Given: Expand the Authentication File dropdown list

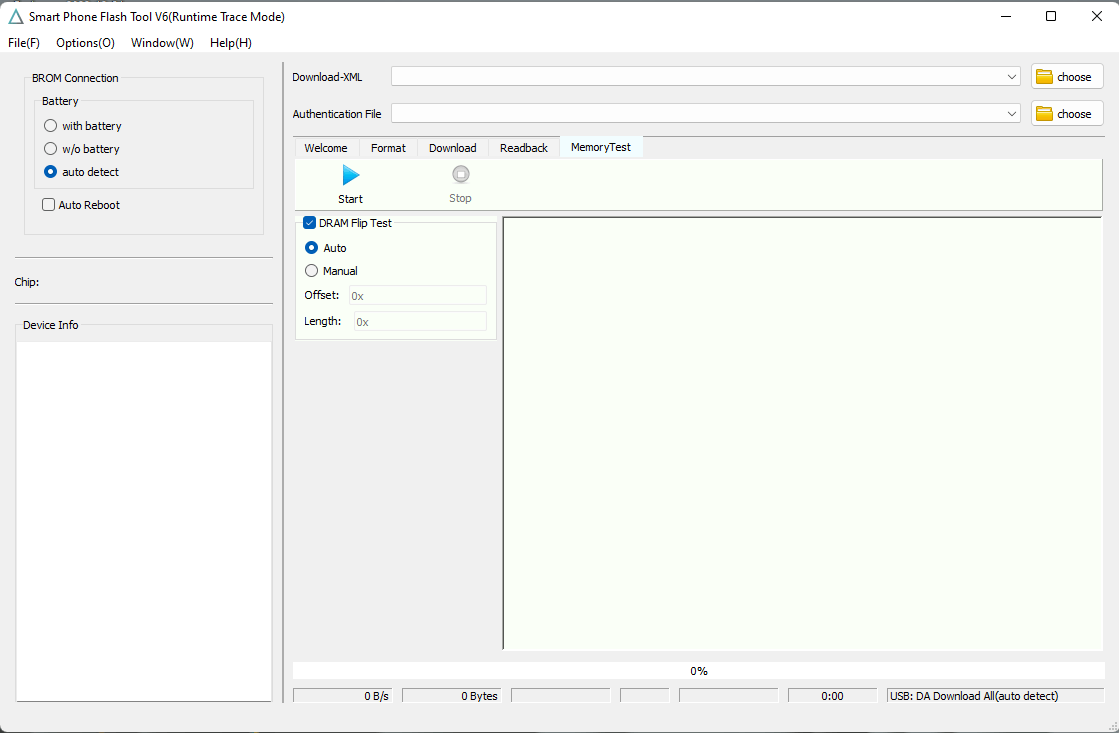Looking at the screenshot, I should [1011, 113].
